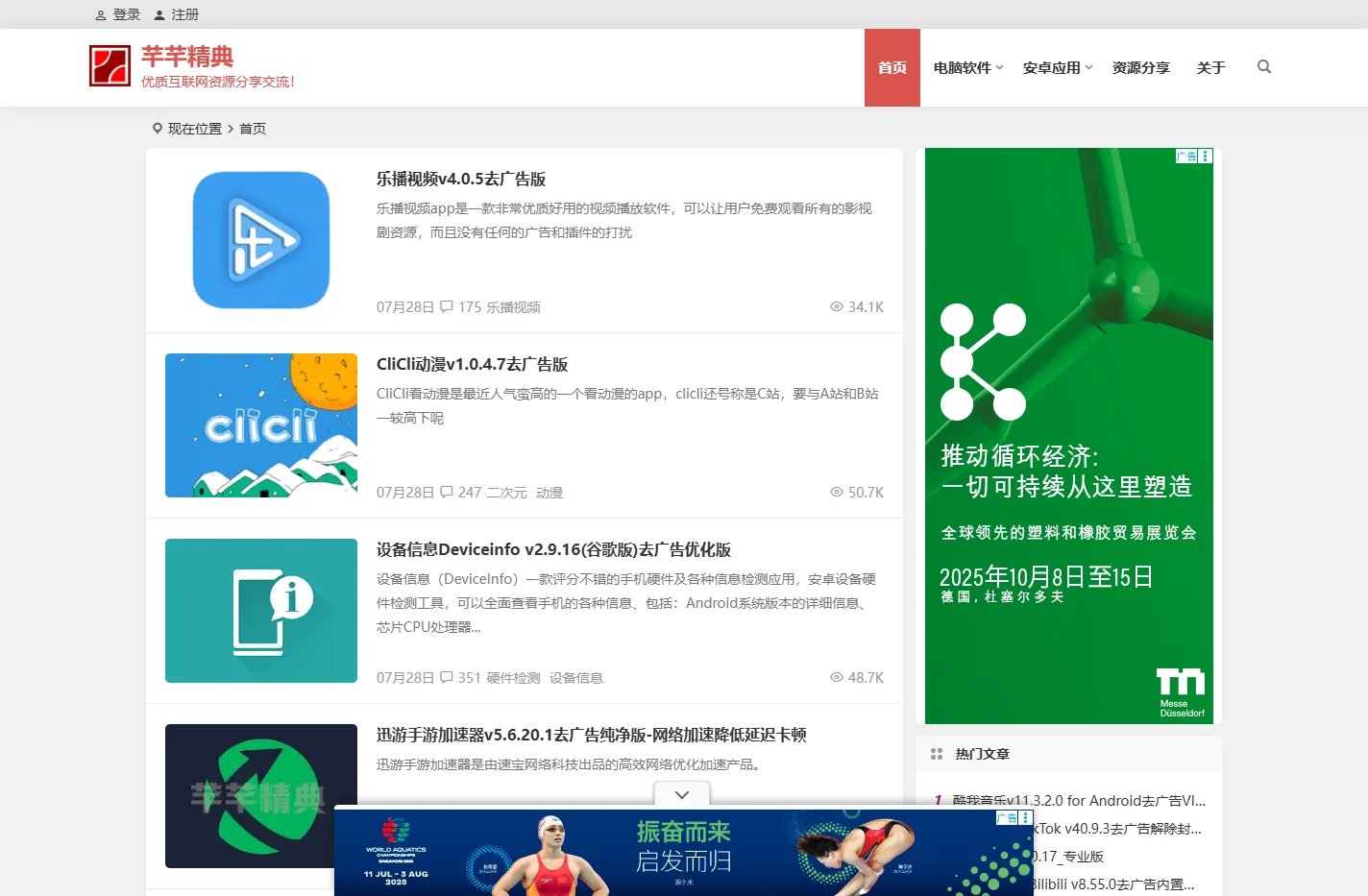Click the 175 comment count on 乐播视频

pyautogui.click(x=470, y=307)
